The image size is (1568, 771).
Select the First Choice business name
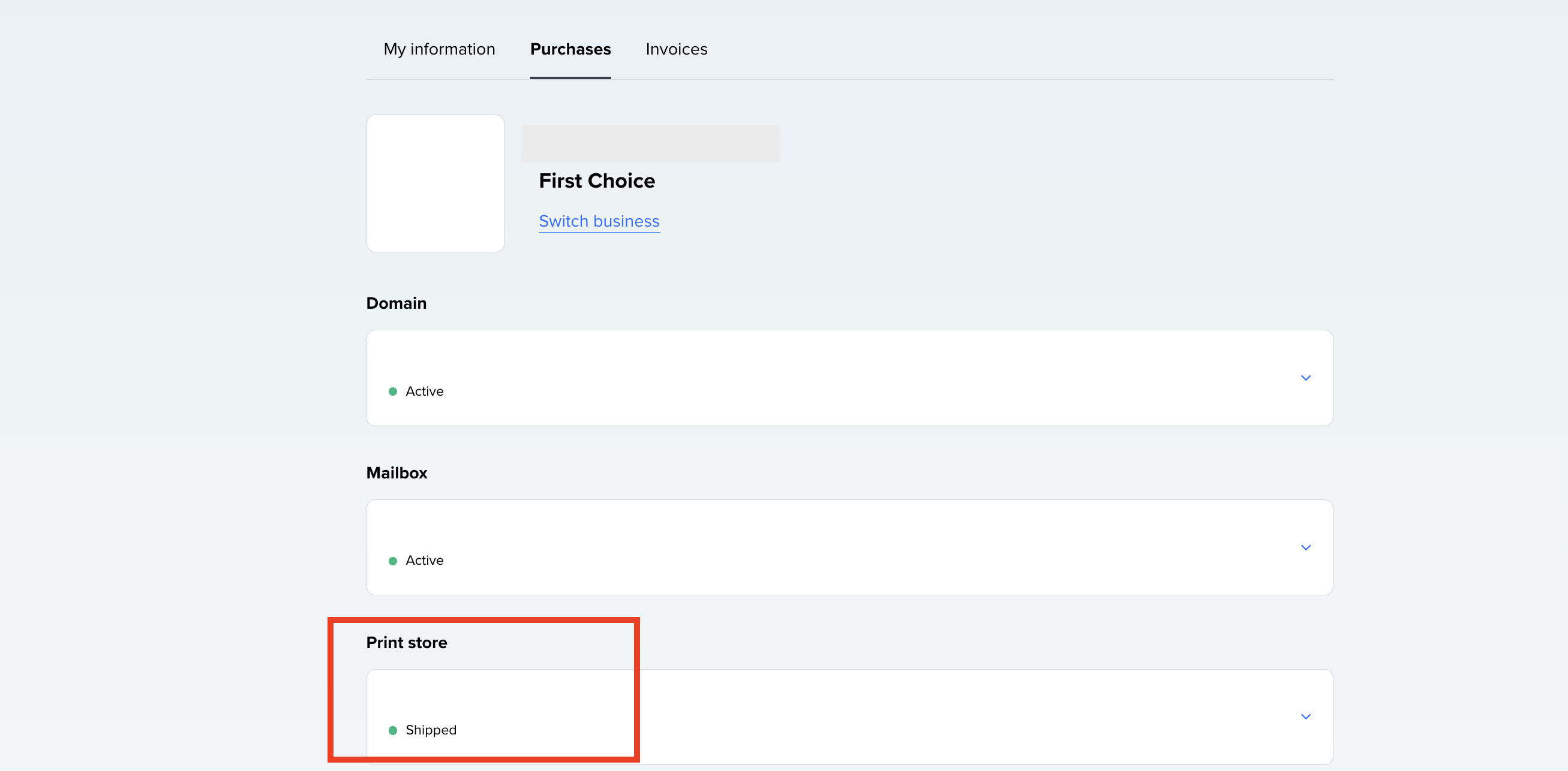[596, 180]
